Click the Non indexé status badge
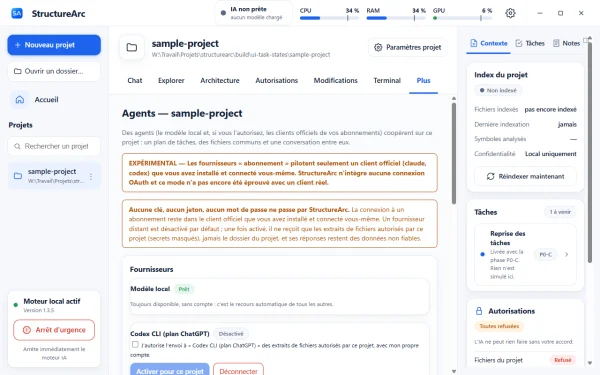Image resolution: width=600 pixels, height=375 pixels. 498,90
